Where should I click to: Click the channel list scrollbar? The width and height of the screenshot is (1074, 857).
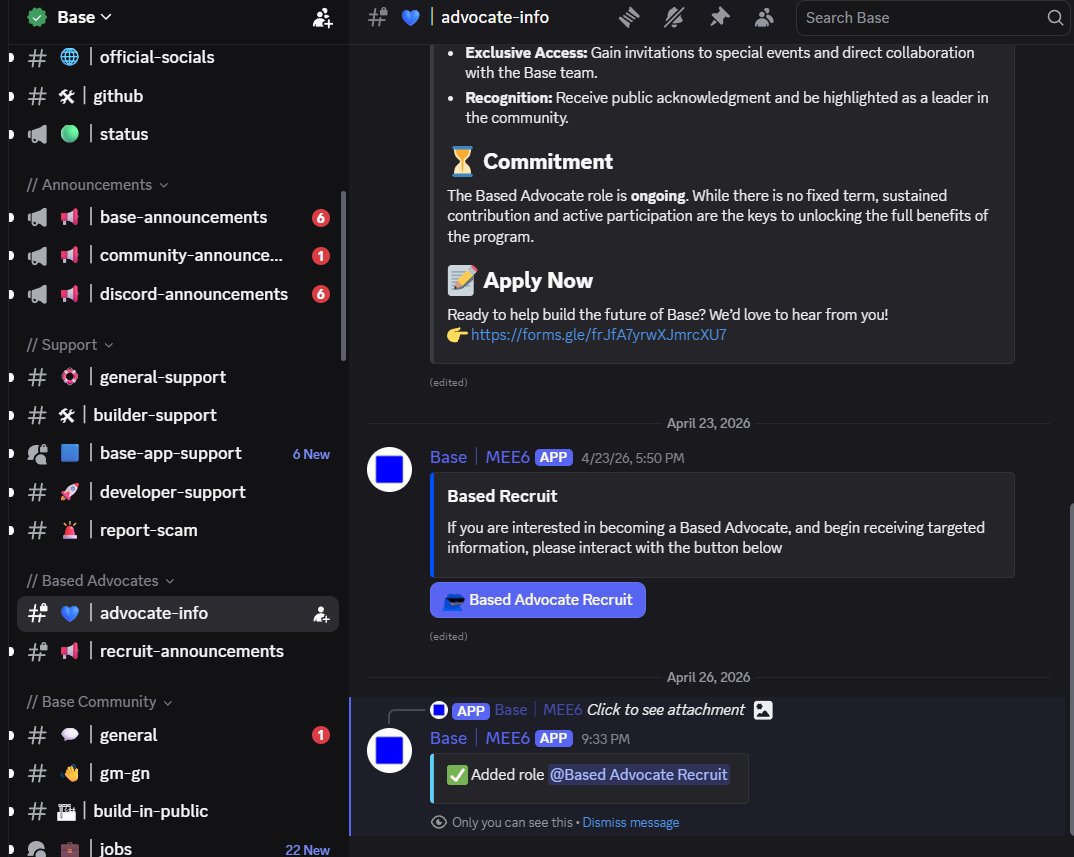(343, 276)
